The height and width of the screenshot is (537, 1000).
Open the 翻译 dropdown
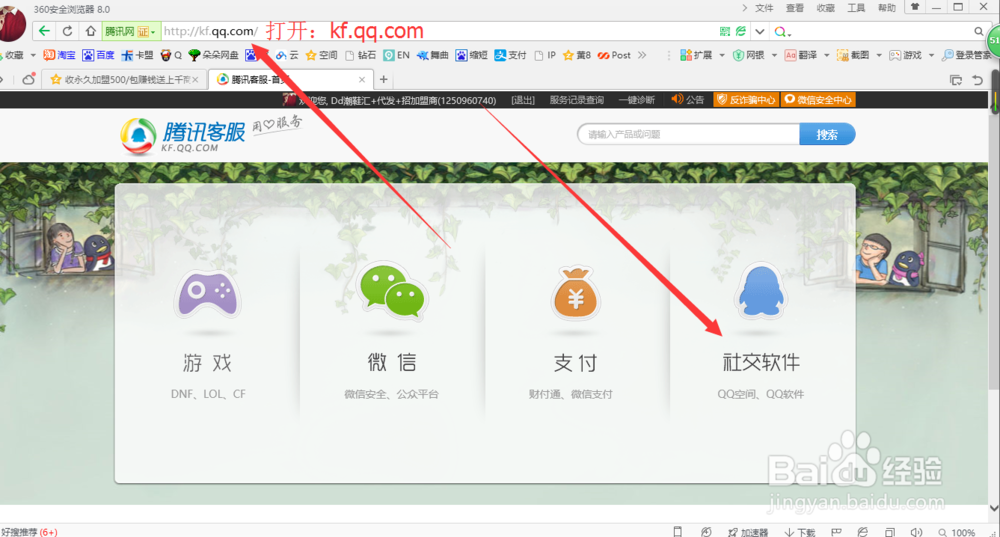point(807,55)
